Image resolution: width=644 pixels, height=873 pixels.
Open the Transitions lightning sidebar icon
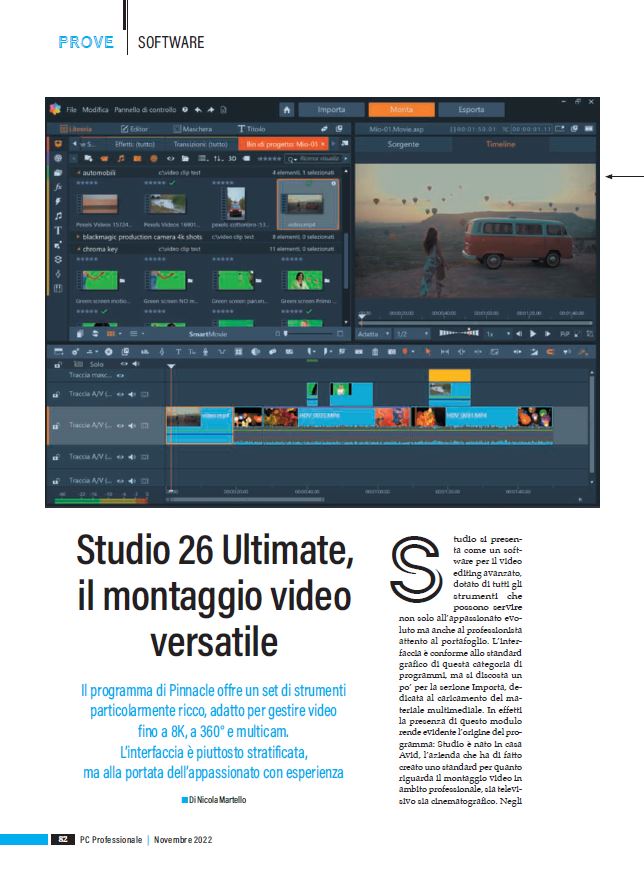coord(57,202)
